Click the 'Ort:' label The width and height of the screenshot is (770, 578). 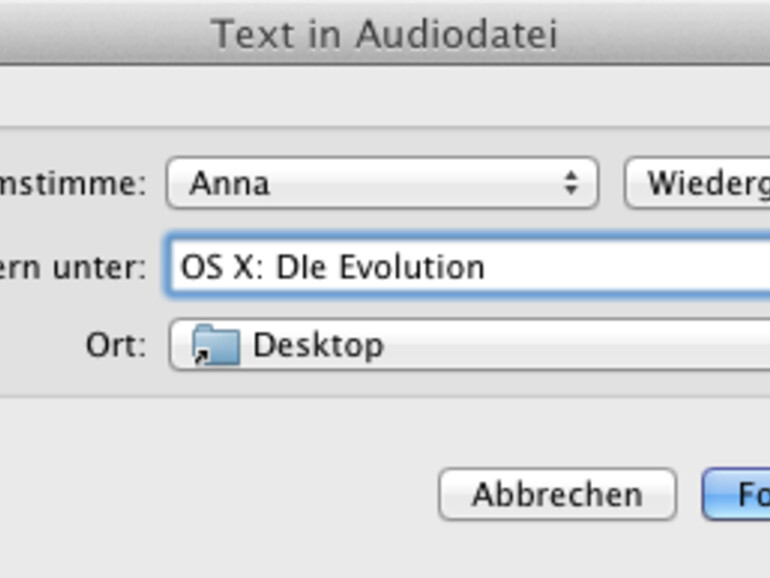pyautogui.click(x=115, y=346)
